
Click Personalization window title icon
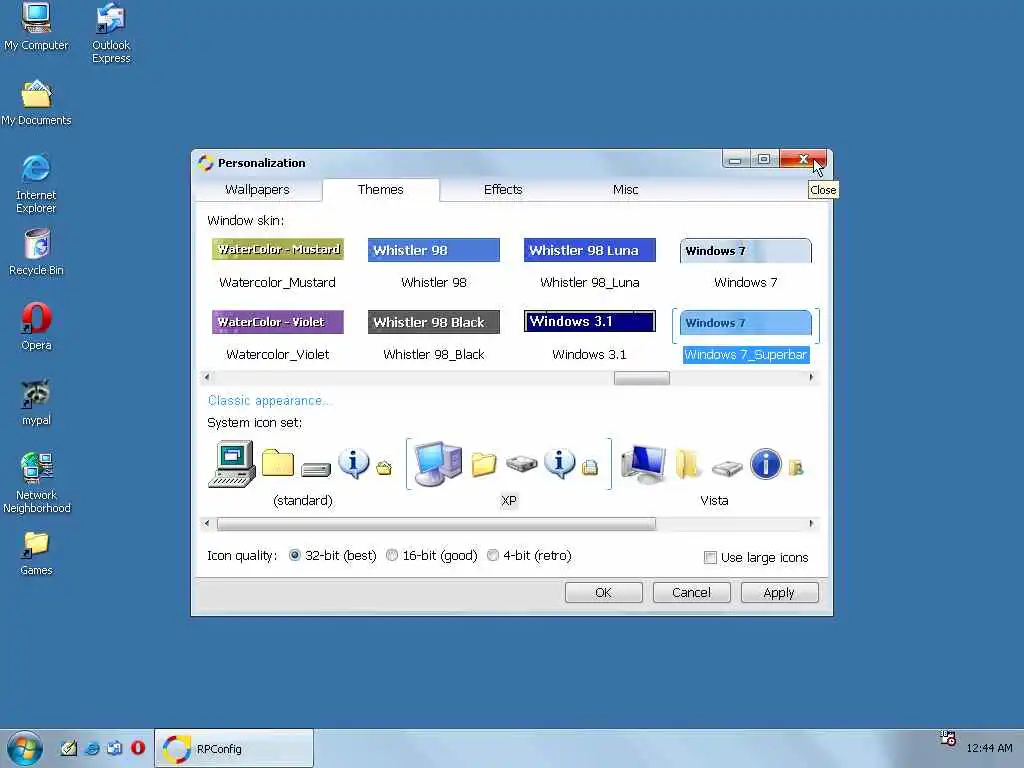[206, 163]
